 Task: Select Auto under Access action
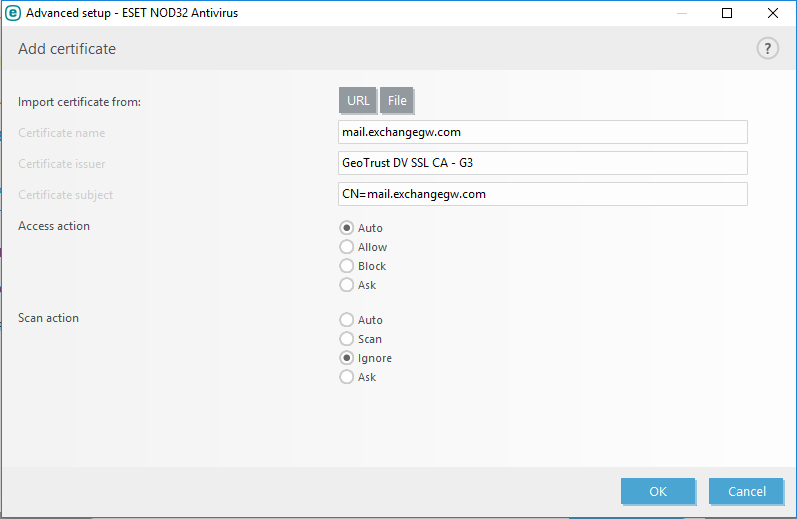tap(347, 228)
